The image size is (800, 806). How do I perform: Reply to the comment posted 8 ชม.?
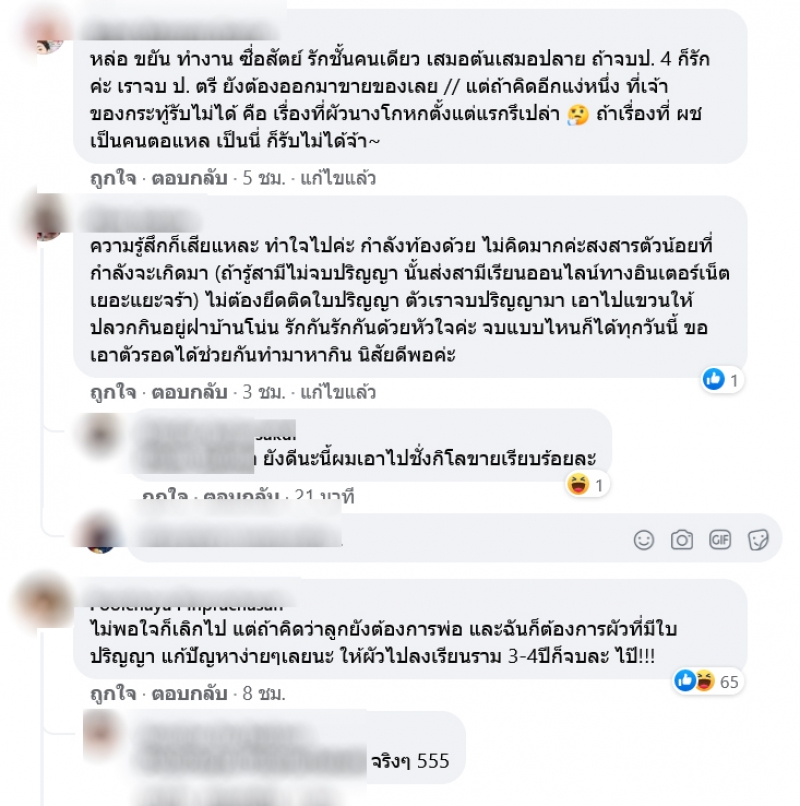[189, 693]
